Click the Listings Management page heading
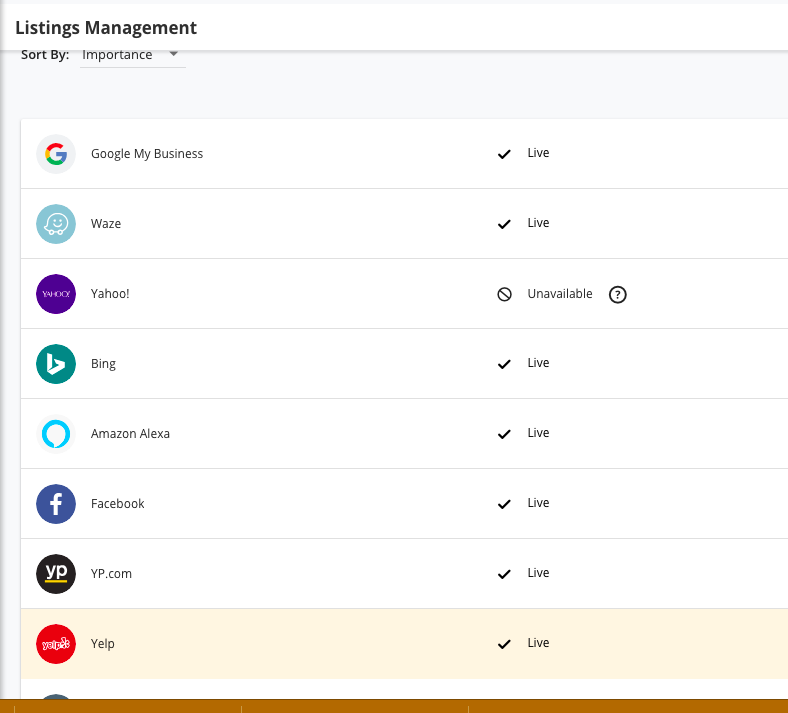The width and height of the screenshot is (788, 713). [106, 28]
